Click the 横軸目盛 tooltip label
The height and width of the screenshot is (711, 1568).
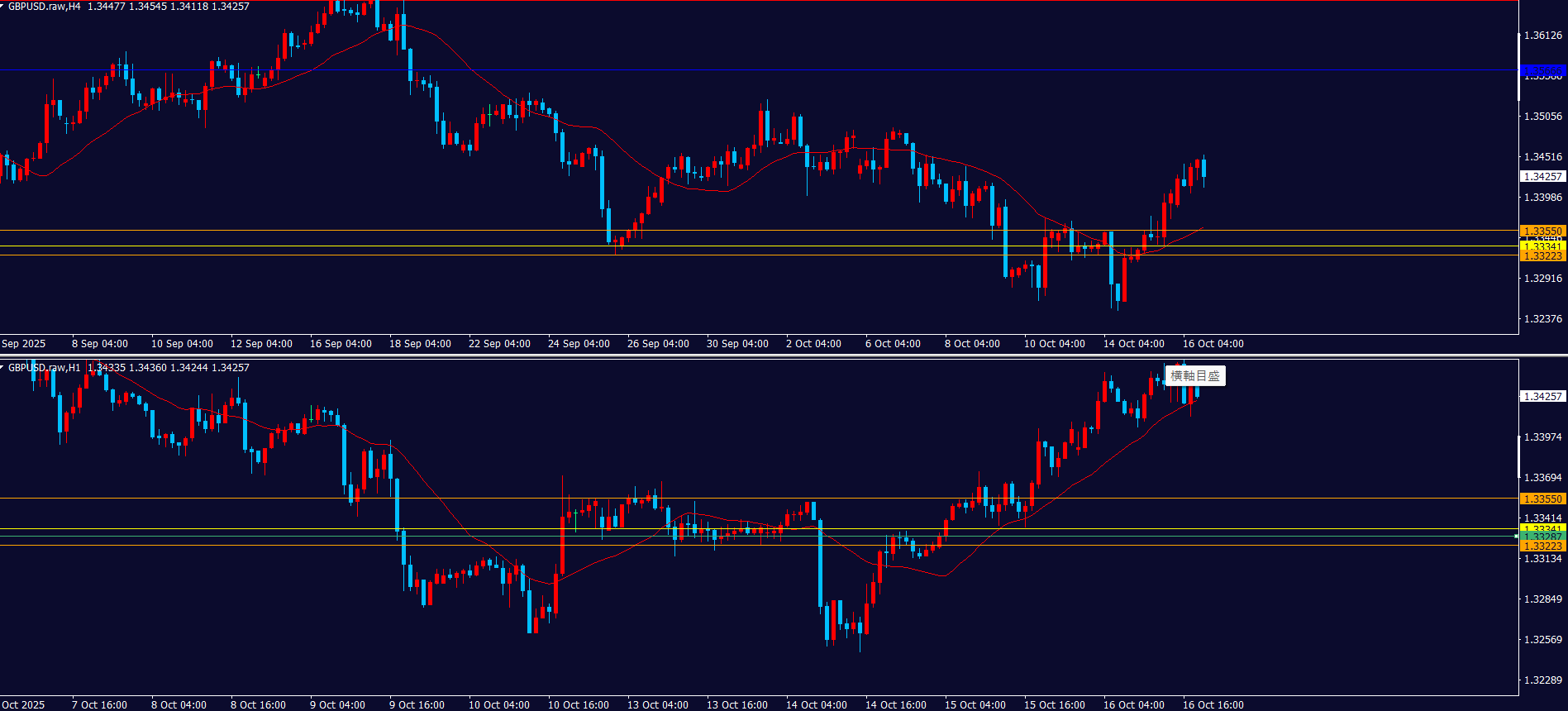pyautogui.click(x=1194, y=376)
